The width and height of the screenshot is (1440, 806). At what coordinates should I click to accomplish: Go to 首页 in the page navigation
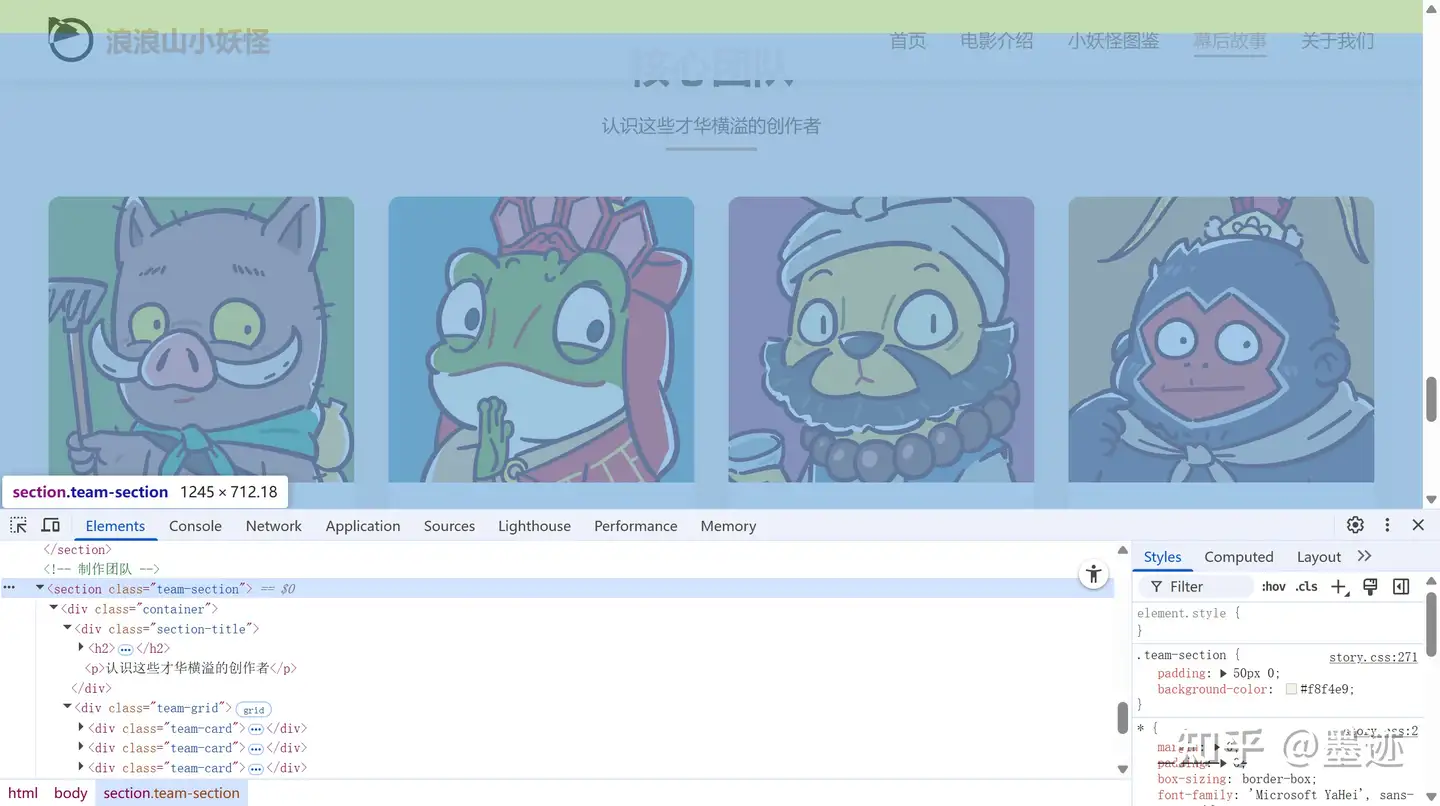point(908,41)
